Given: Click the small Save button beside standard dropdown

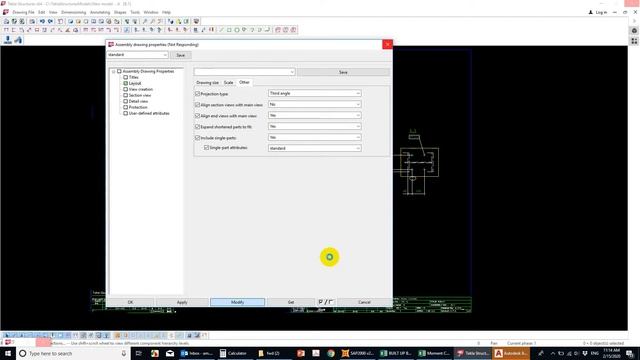Looking at the screenshot, I should [180, 55].
